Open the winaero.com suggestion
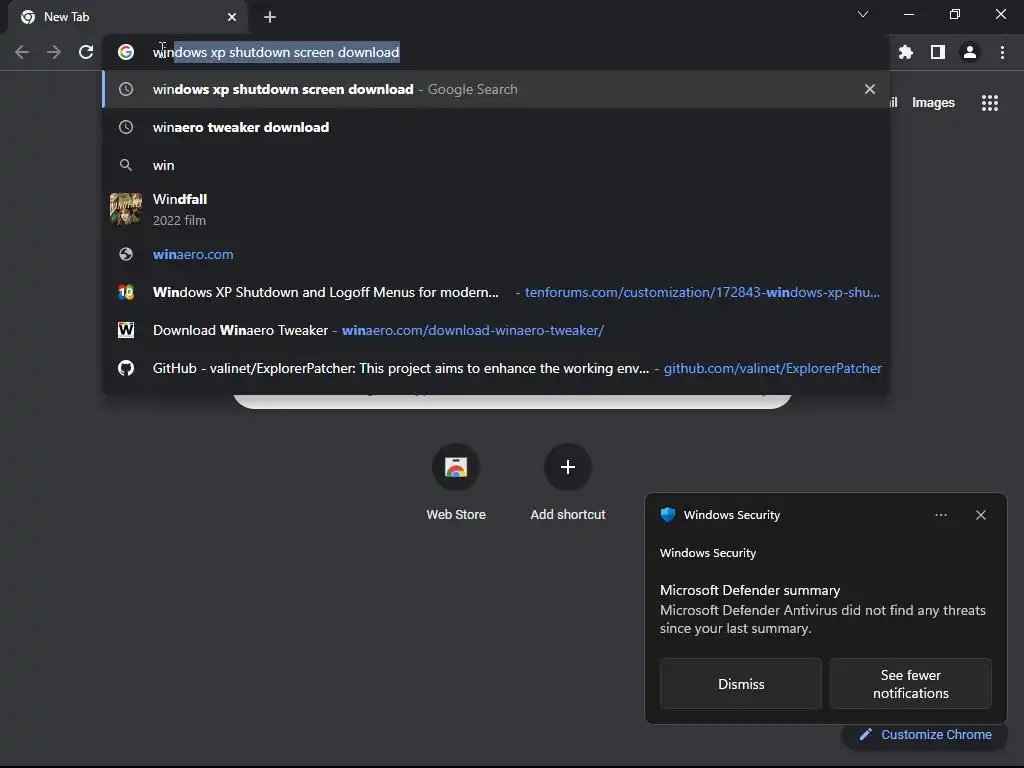The image size is (1024, 768). (496, 254)
